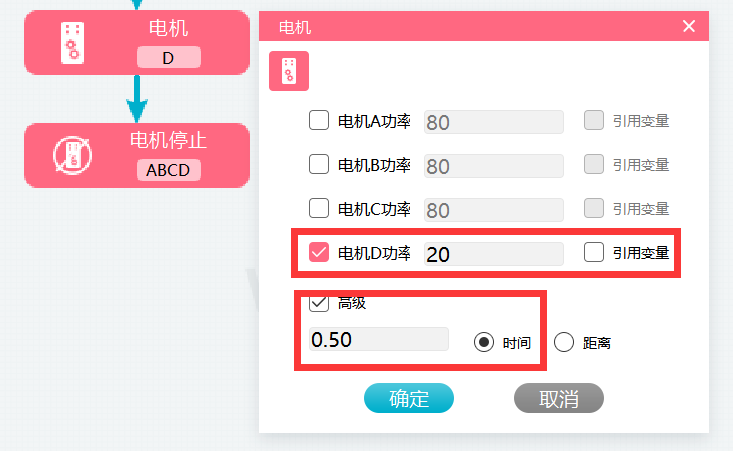Click the motor A power field showing 80
Screen dimensions: 733x451
pos(494,122)
